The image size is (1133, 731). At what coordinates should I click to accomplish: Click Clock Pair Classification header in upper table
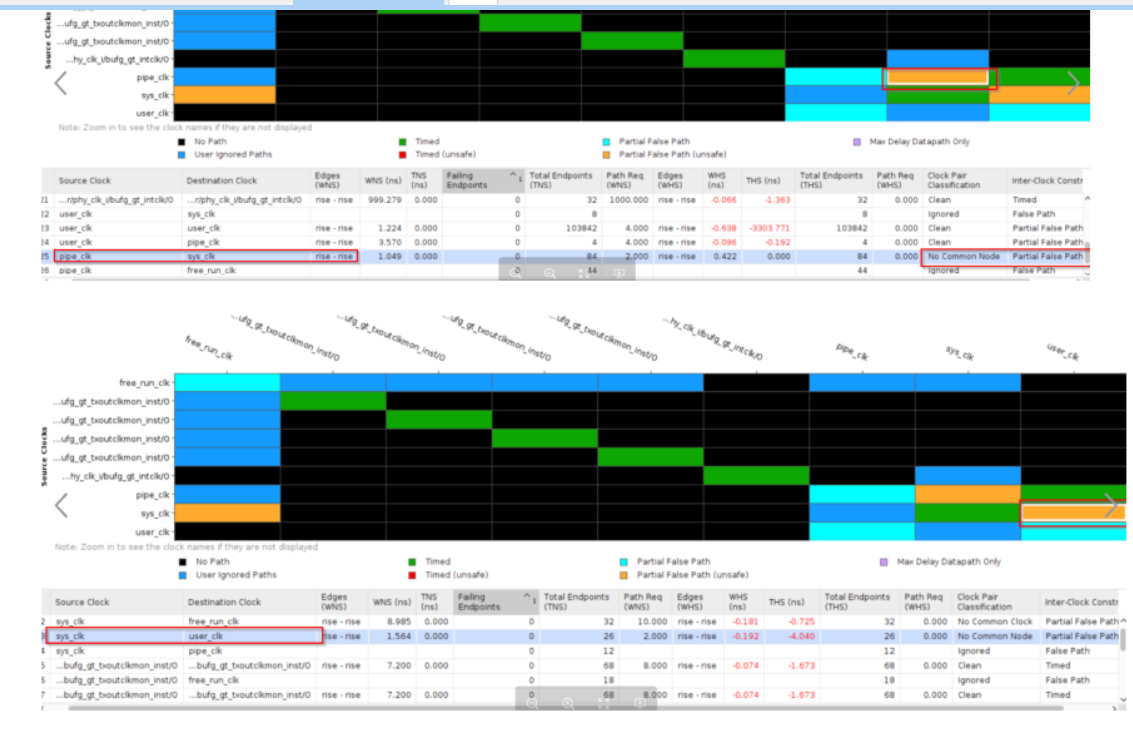pyautogui.click(x=965, y=181)
